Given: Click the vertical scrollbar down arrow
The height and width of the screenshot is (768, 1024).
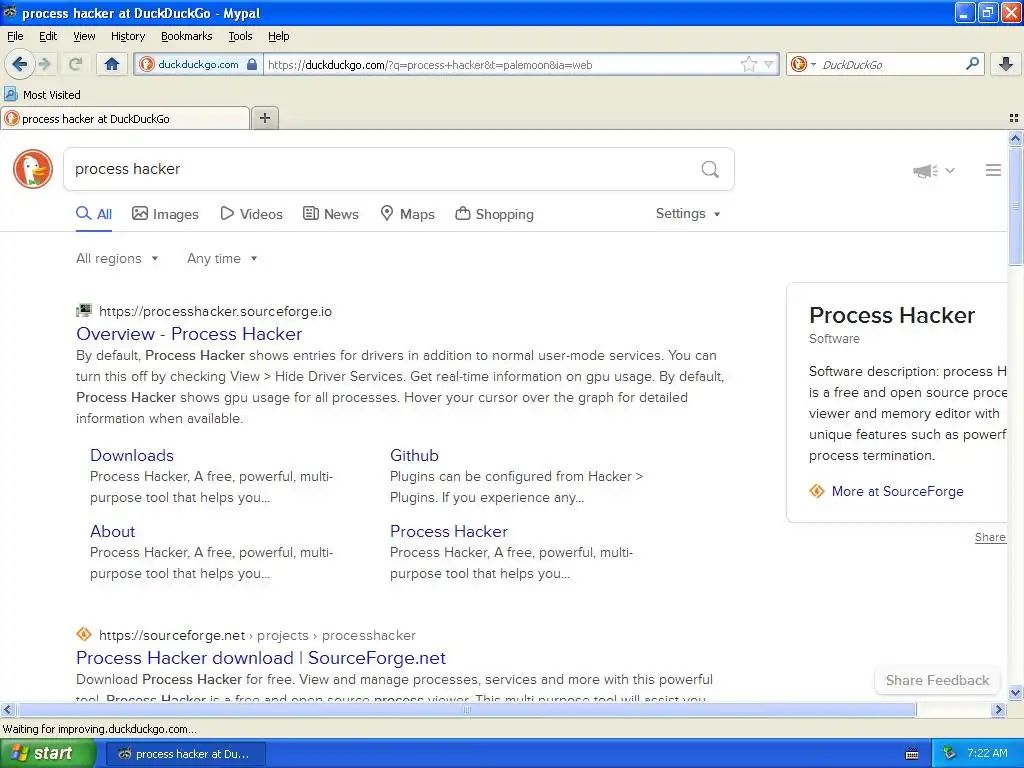Looking at the screenshot, I should click(x=1015, y=692).
